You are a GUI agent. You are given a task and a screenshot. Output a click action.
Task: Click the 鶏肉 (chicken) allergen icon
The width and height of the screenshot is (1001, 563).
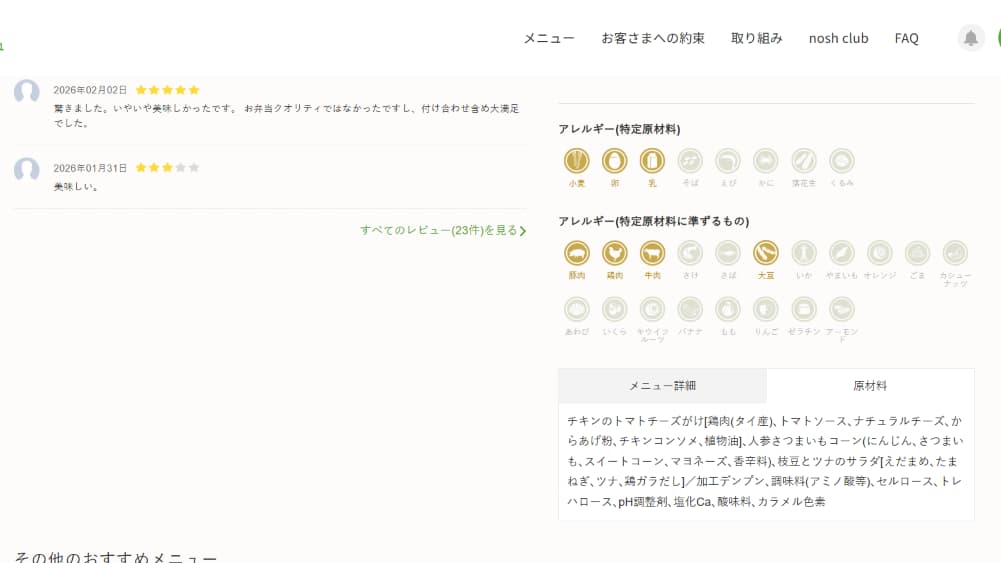614,253
